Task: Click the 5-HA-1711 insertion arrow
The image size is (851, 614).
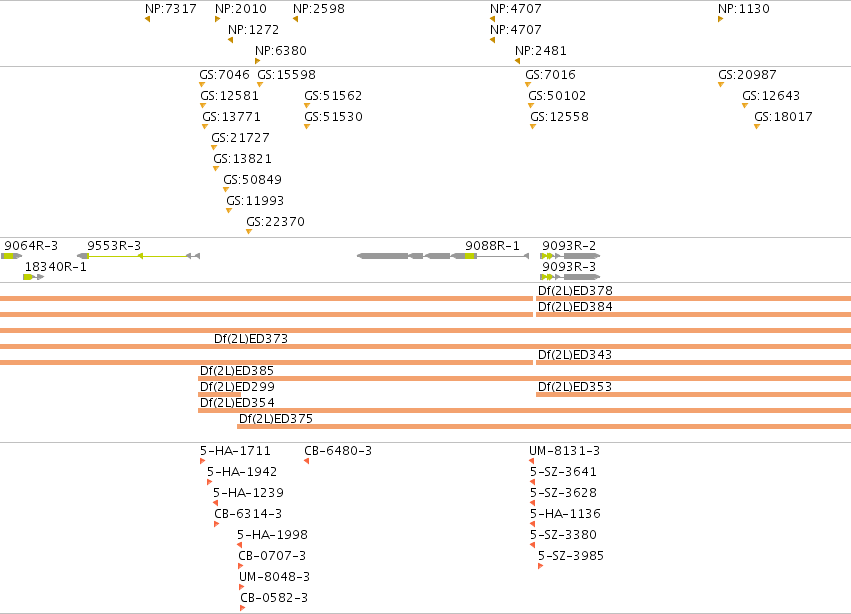Action: click(x=202, y=461)
